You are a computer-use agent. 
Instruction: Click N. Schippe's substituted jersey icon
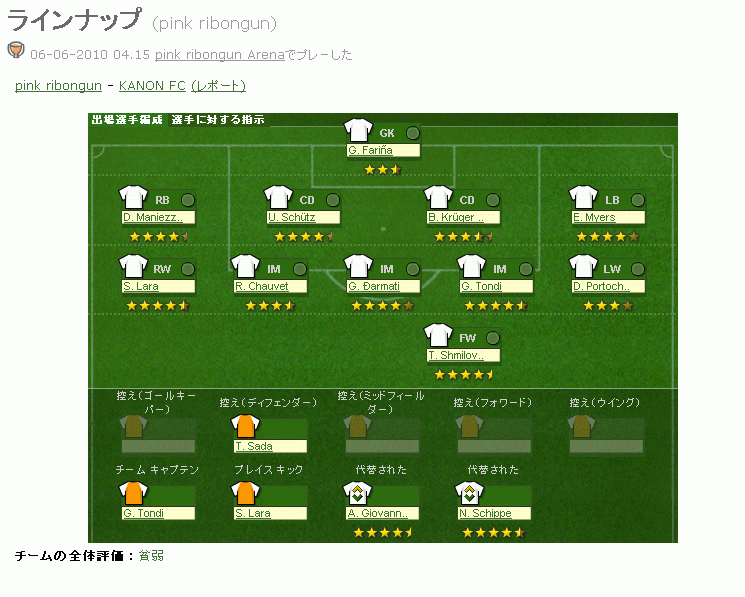tap(469, 492)
